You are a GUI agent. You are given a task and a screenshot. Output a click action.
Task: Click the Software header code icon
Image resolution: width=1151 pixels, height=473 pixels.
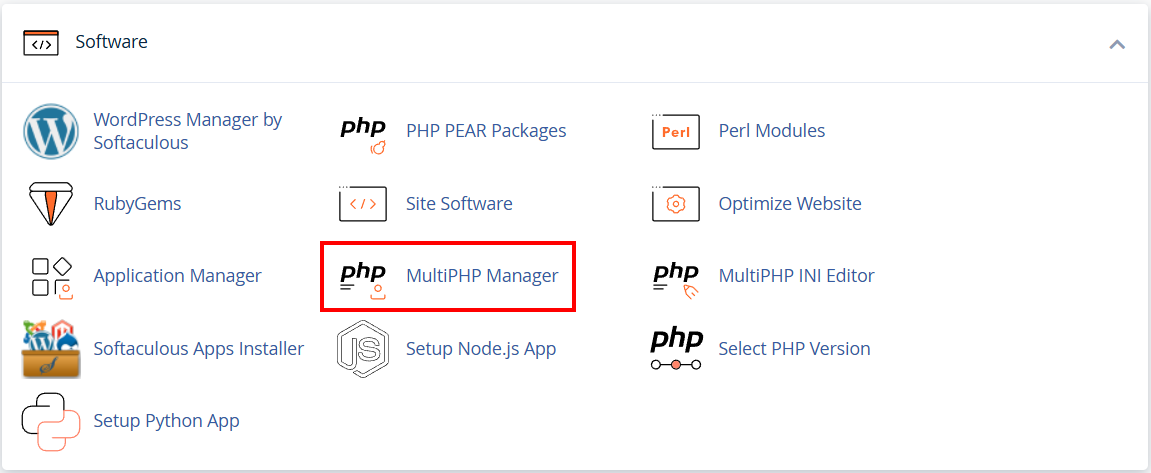(x=41, y=43)
